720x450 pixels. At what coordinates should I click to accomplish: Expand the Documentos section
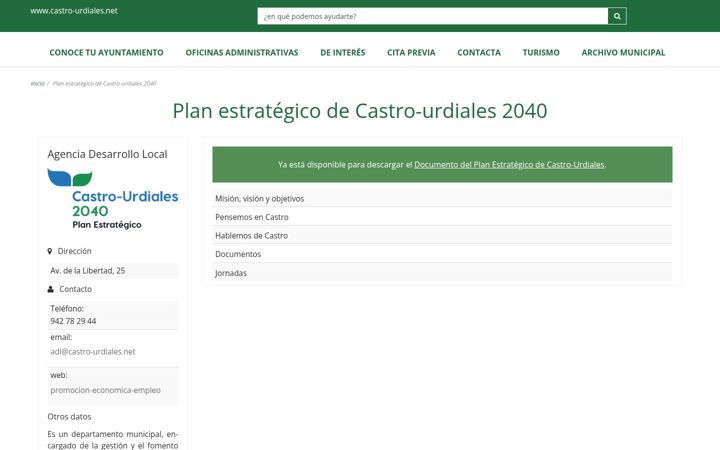click(x=442, y=254)
